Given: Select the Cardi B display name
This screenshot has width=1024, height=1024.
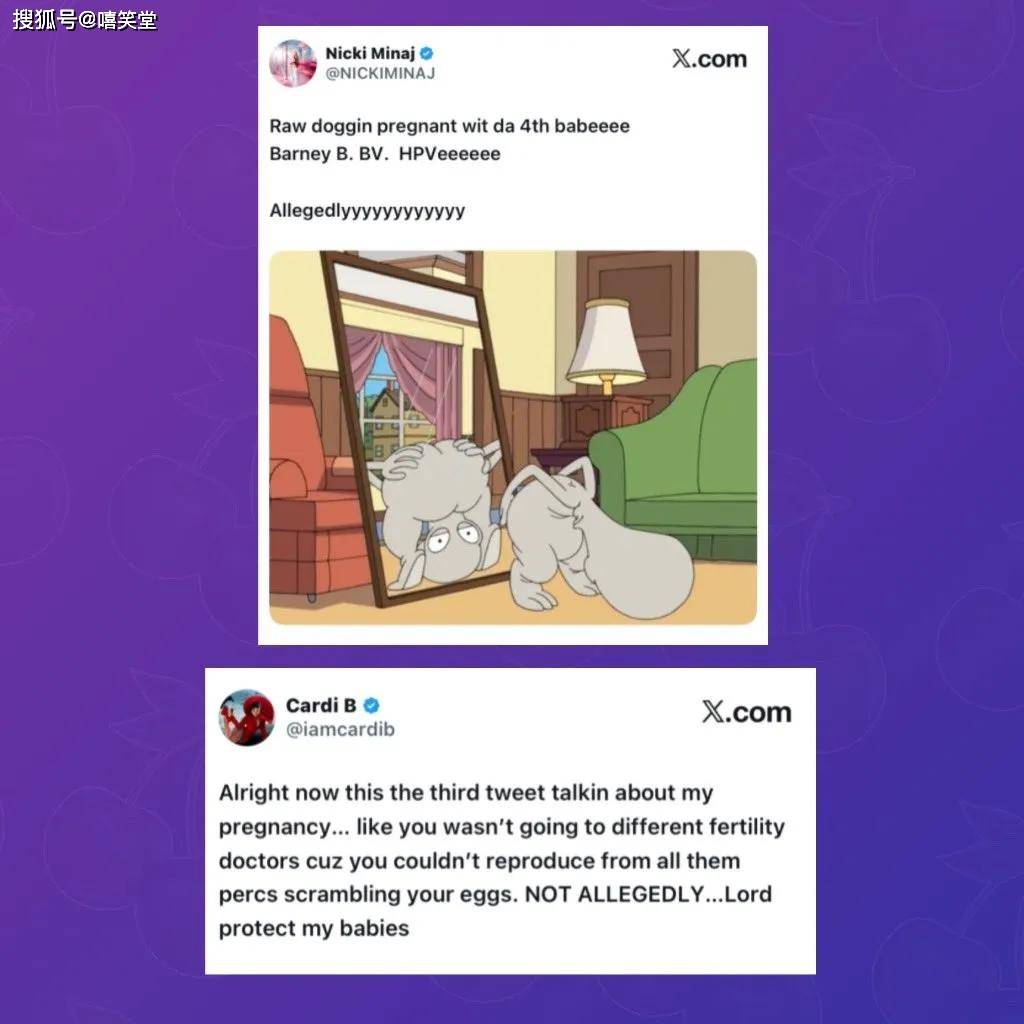Looking at the screenshot, I should point(321,705).
